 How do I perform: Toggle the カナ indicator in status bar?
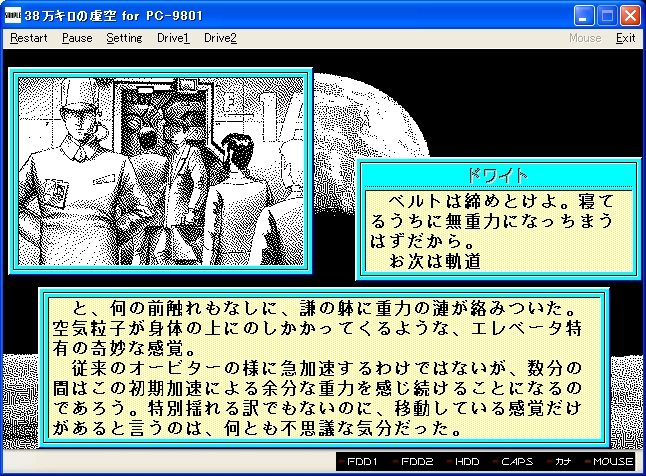click(563, 462)
